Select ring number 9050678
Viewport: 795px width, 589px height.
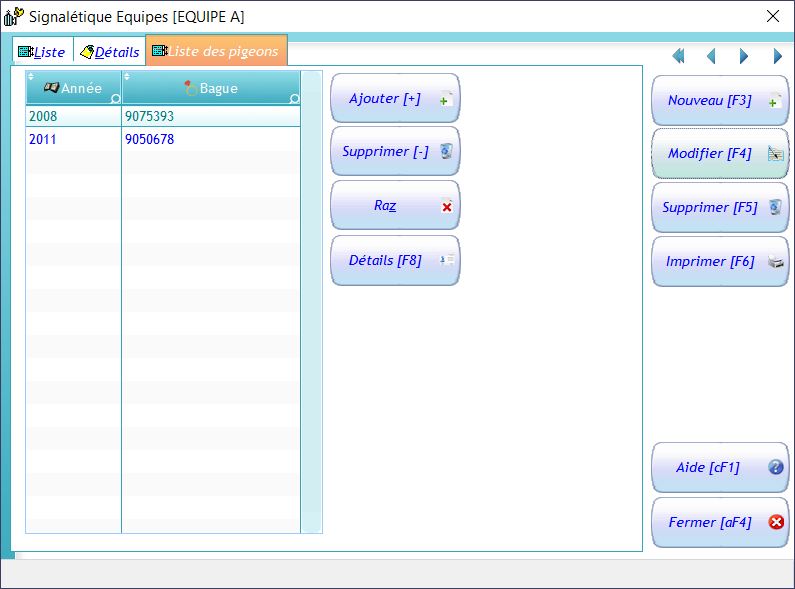(211, 139)
